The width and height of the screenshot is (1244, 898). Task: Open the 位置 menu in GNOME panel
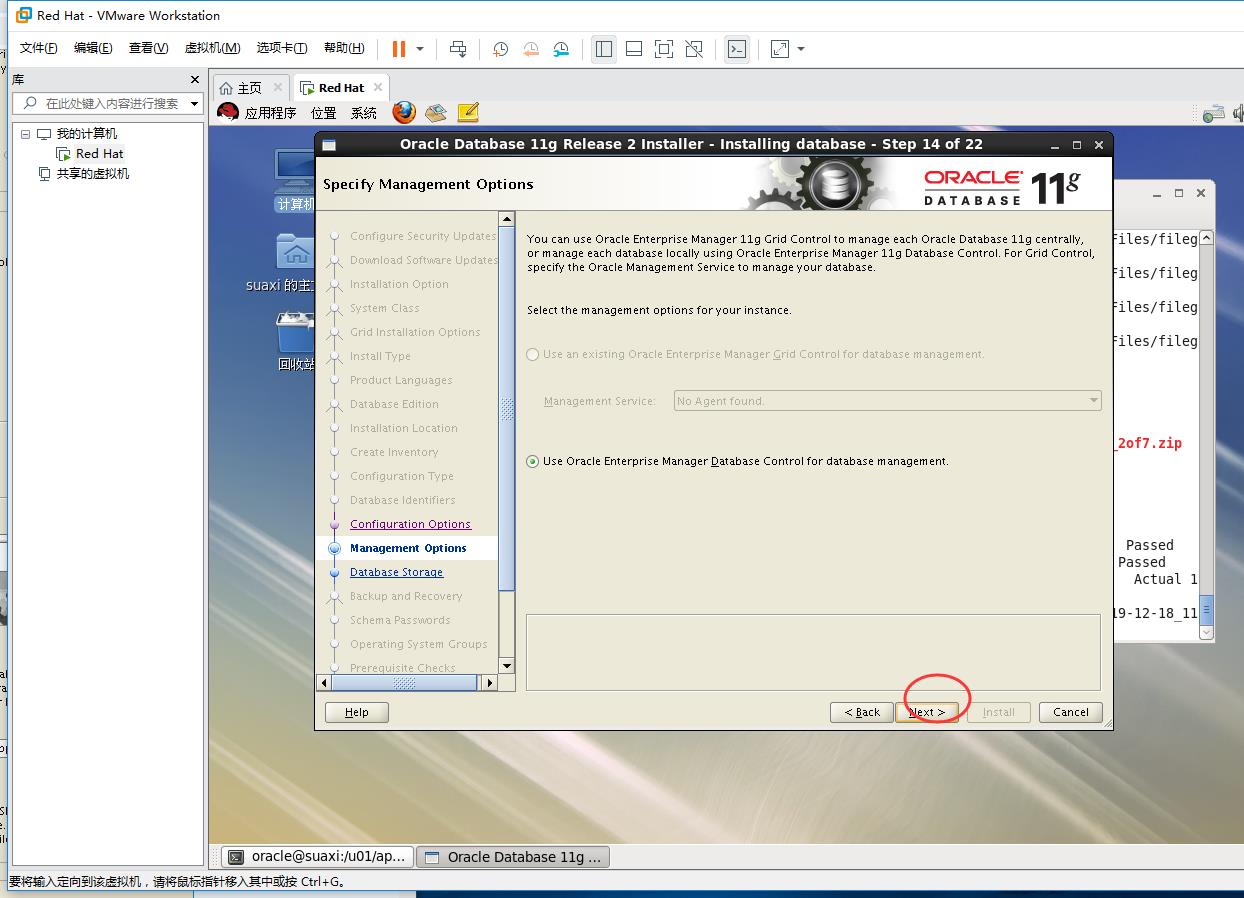click(x=324, y=113)
